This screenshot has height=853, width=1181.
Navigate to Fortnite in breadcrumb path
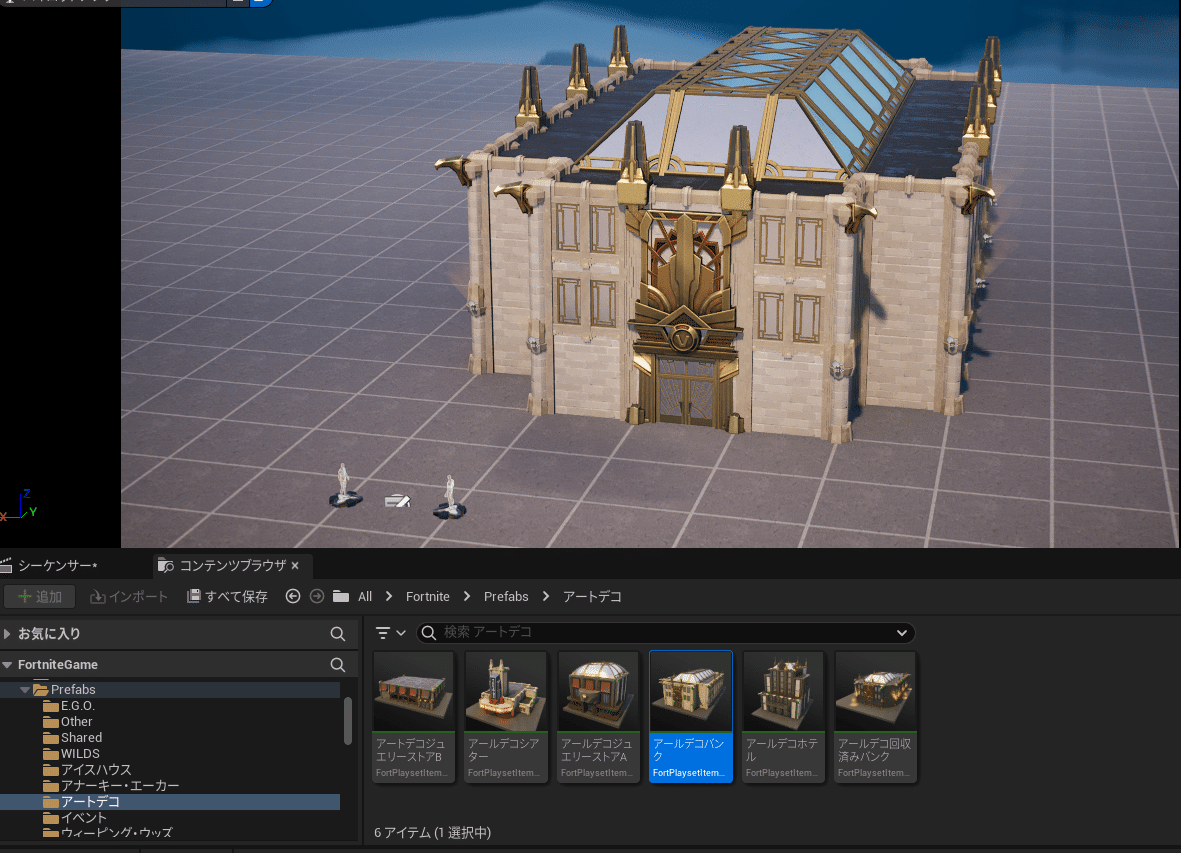[x=427, y=596]
